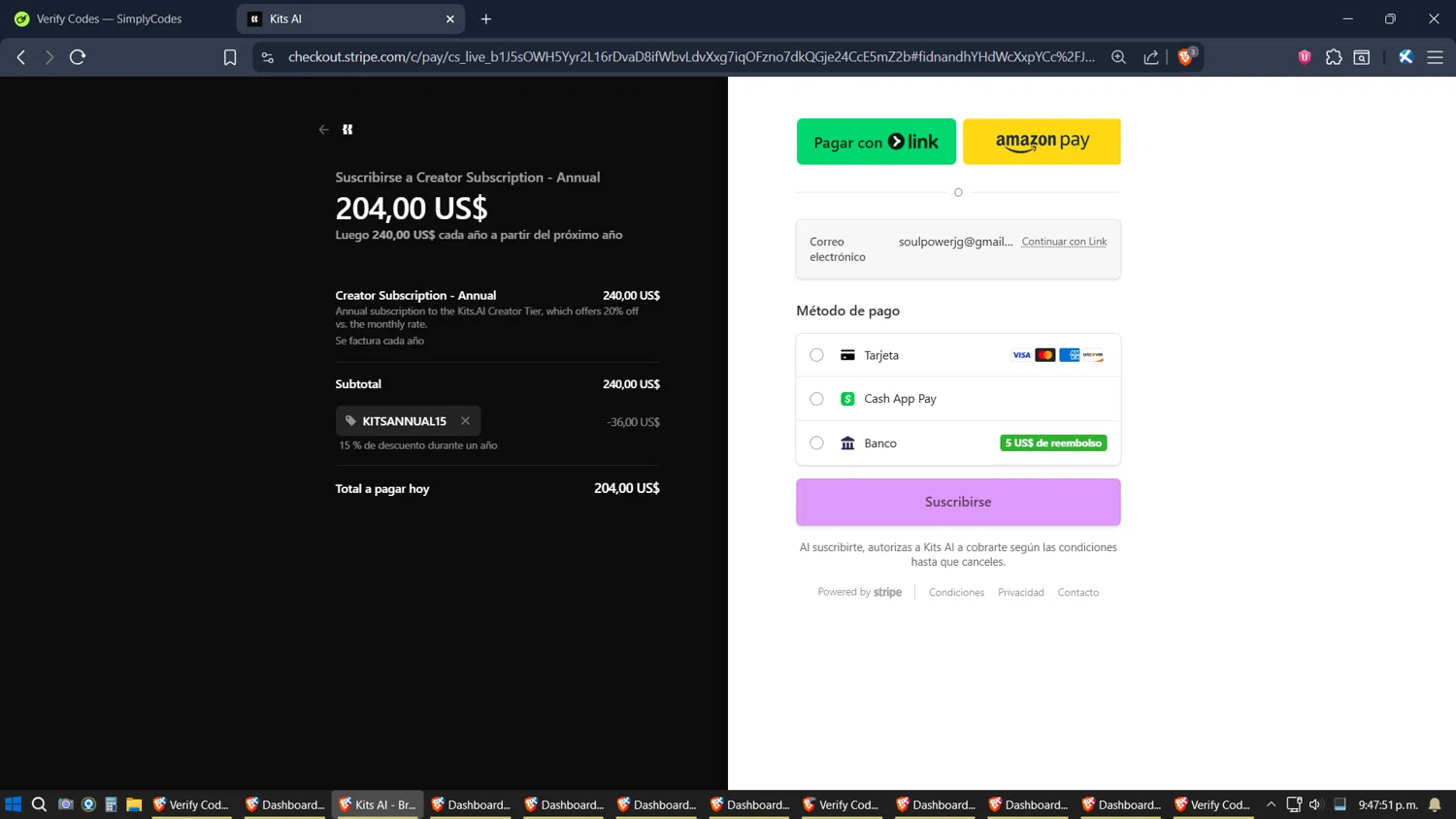The height and width of the screenshot is (819, 1456).
Task: Pay with the green Link button
Action: click(876, 142)
